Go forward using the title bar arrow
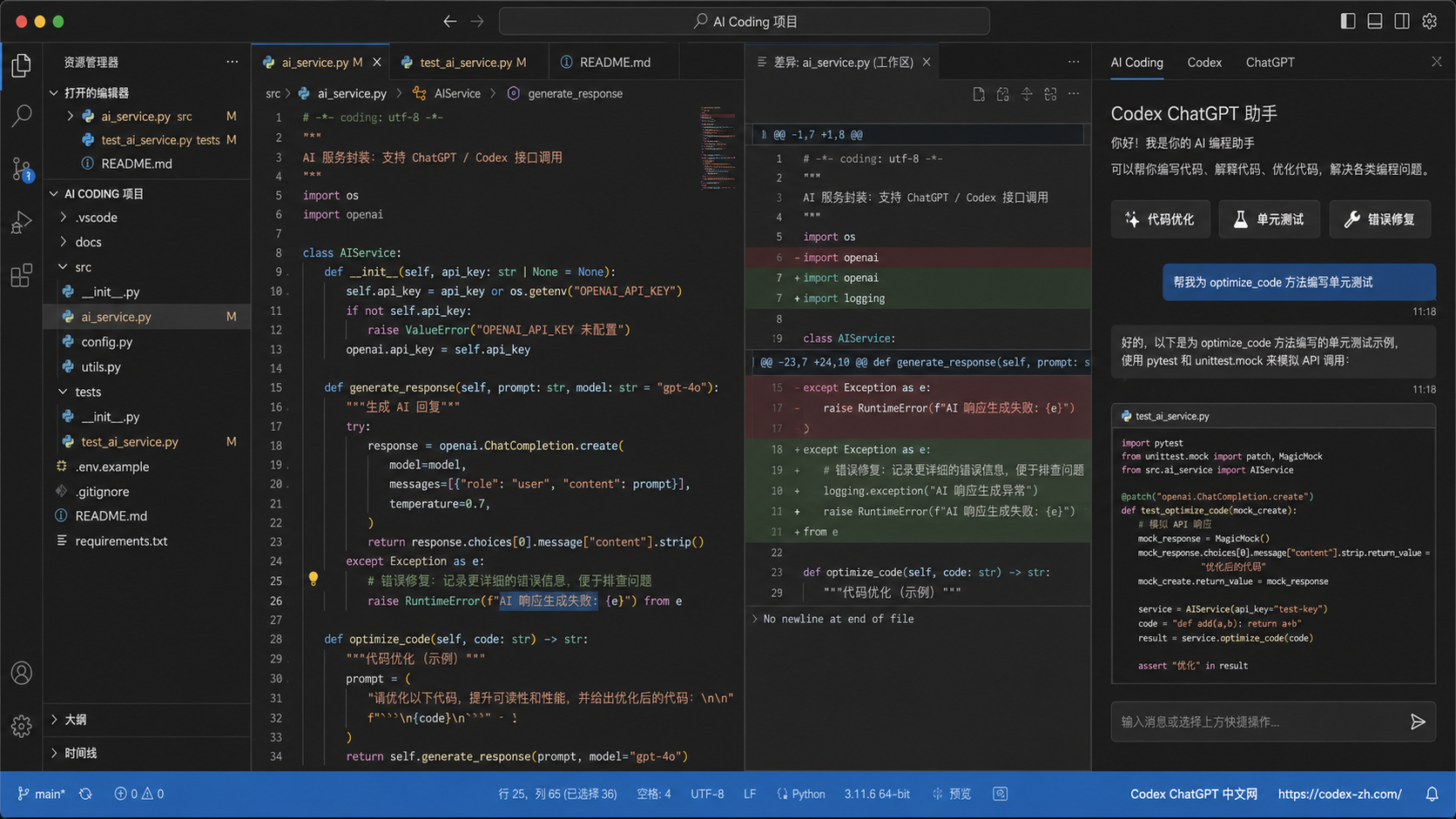1456x819 pixels. [x=477, y=21]
